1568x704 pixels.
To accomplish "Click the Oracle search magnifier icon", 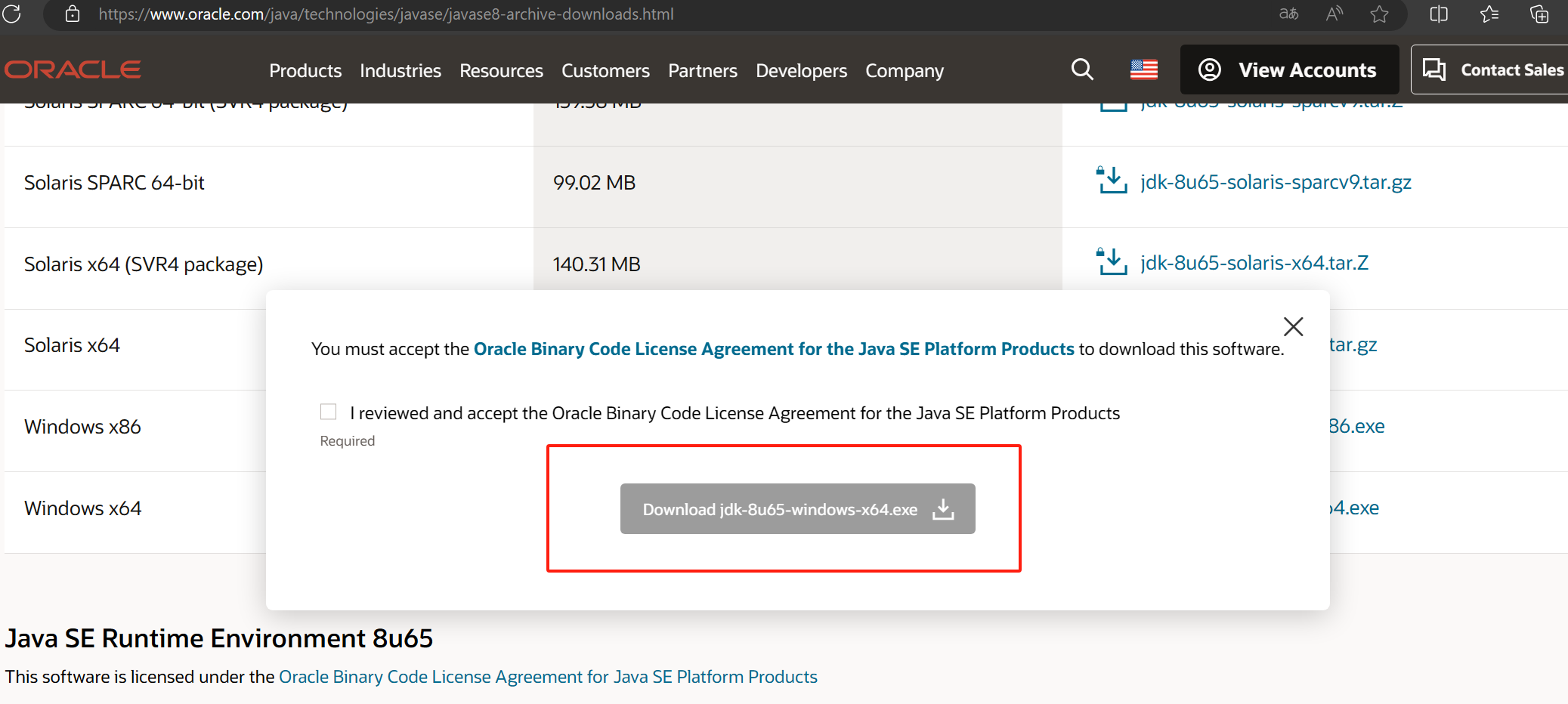I will click(1082, 69).
